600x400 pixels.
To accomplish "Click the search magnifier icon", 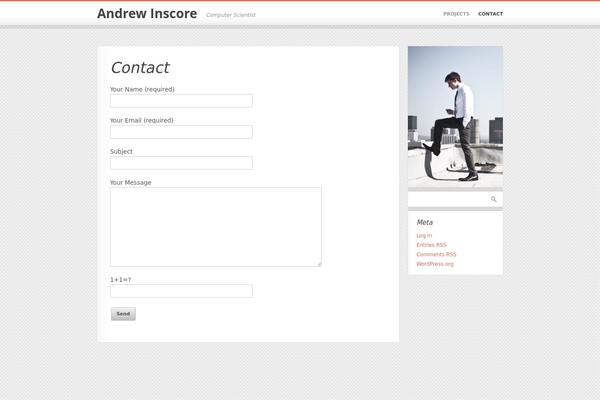I will pos(494,199).
